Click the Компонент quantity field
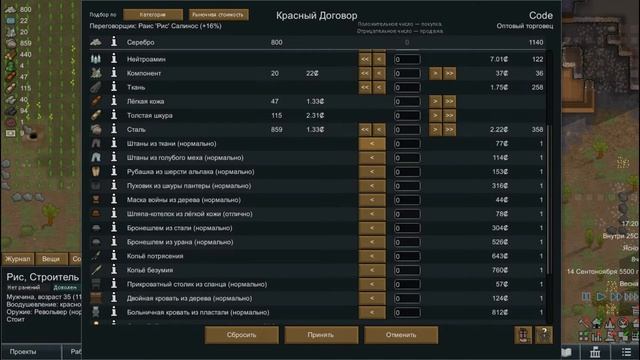 [407, 73]
